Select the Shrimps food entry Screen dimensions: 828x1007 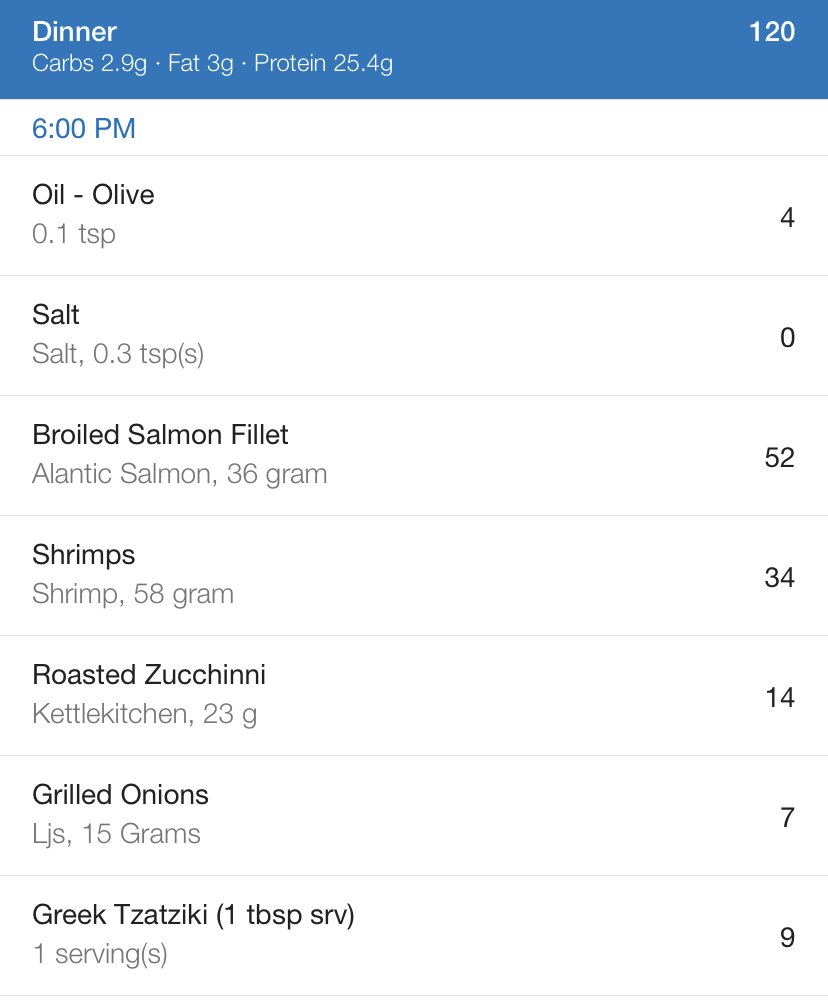pyautogui.click(x=414, y=576)
